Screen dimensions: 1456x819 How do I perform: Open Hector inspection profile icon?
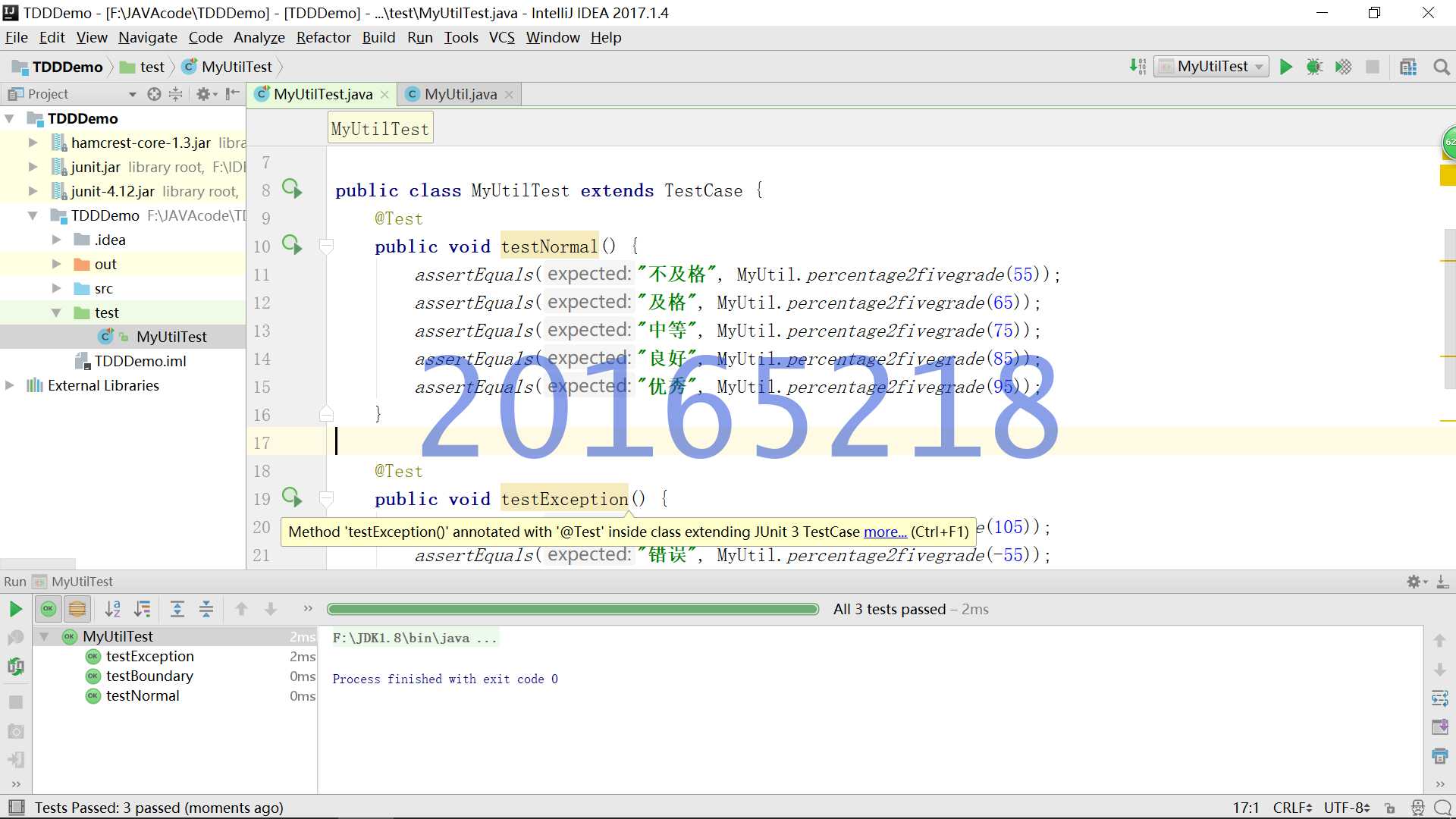pyautogui.click(x=1417, y=808)
